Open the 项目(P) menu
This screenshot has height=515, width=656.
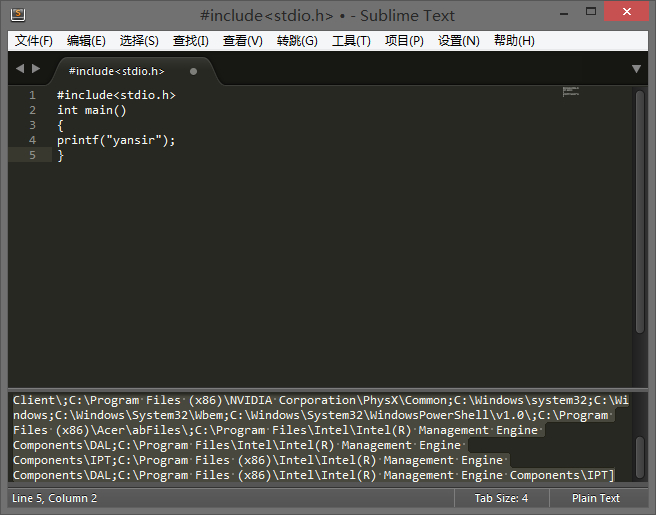404,41
